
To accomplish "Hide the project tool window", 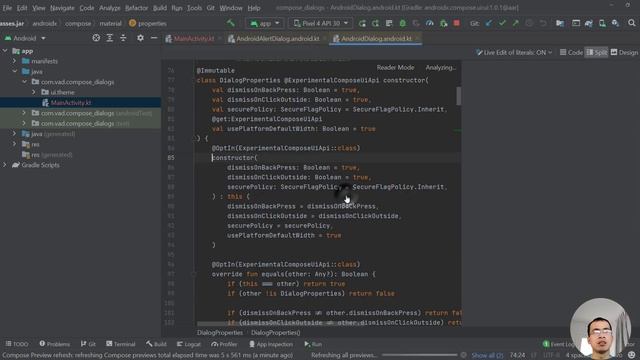I will click(x=154, y=38).
